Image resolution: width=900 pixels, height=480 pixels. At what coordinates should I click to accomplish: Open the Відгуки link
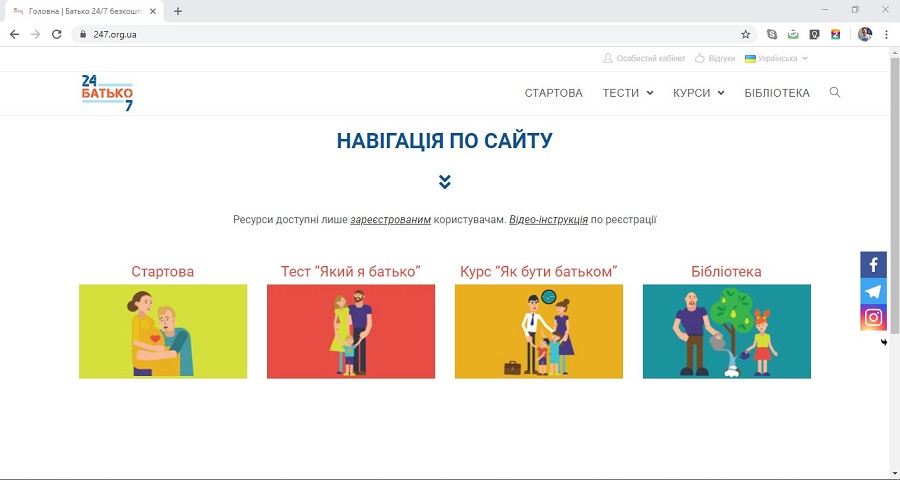(715, 59)
